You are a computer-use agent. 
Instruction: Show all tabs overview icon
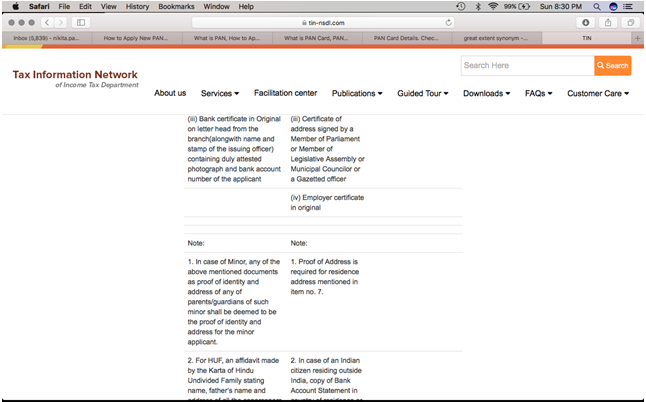630,23
